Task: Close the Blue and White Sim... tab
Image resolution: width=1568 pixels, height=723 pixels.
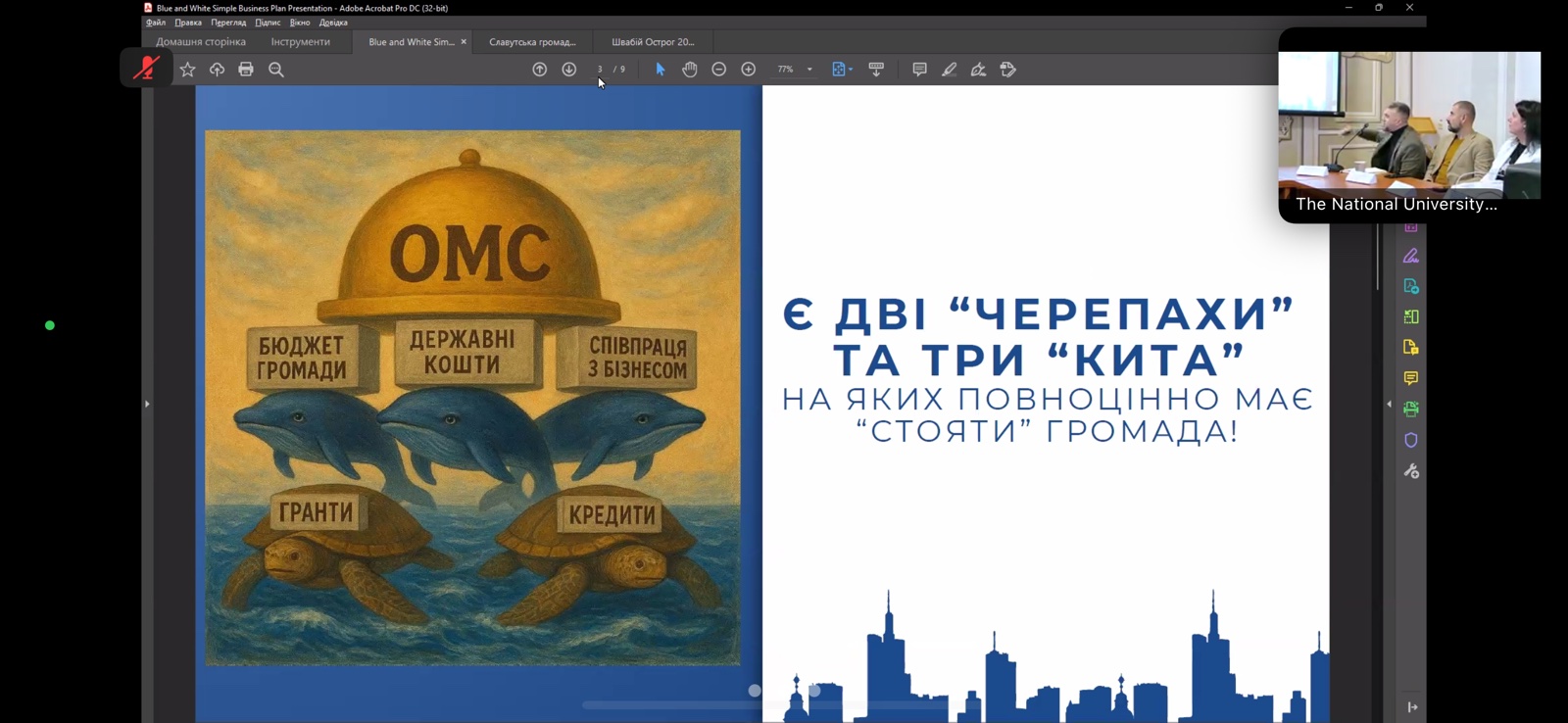Action: click(464, 42)
